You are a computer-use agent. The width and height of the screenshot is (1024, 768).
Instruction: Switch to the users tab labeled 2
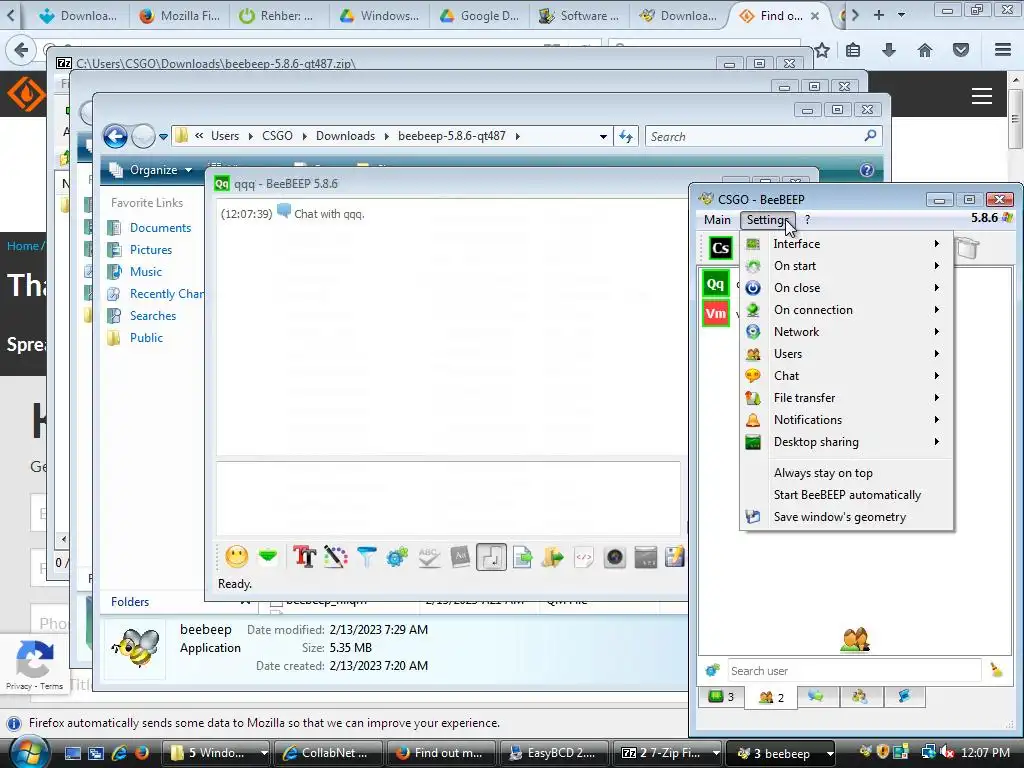pos(771,697)
